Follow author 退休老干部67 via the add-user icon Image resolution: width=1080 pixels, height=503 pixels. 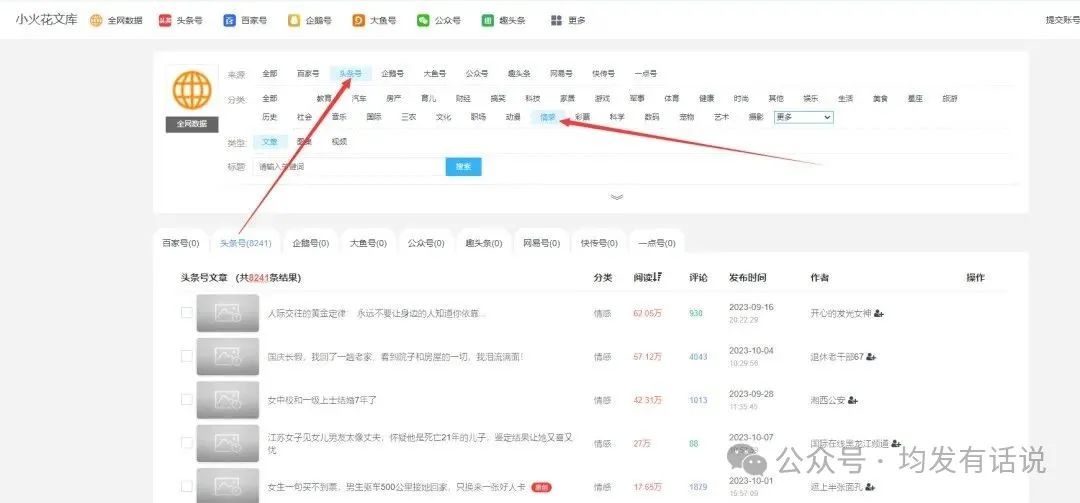point(871,357)
